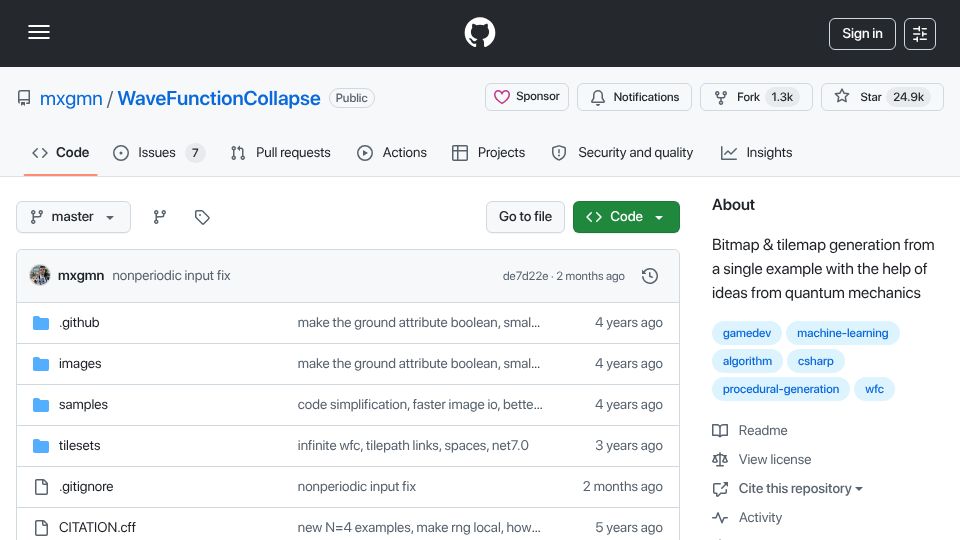This screenshot has width=960, height=540.
Task: Select the procedural-generation topic tag
Action: (x=781, y=389)
